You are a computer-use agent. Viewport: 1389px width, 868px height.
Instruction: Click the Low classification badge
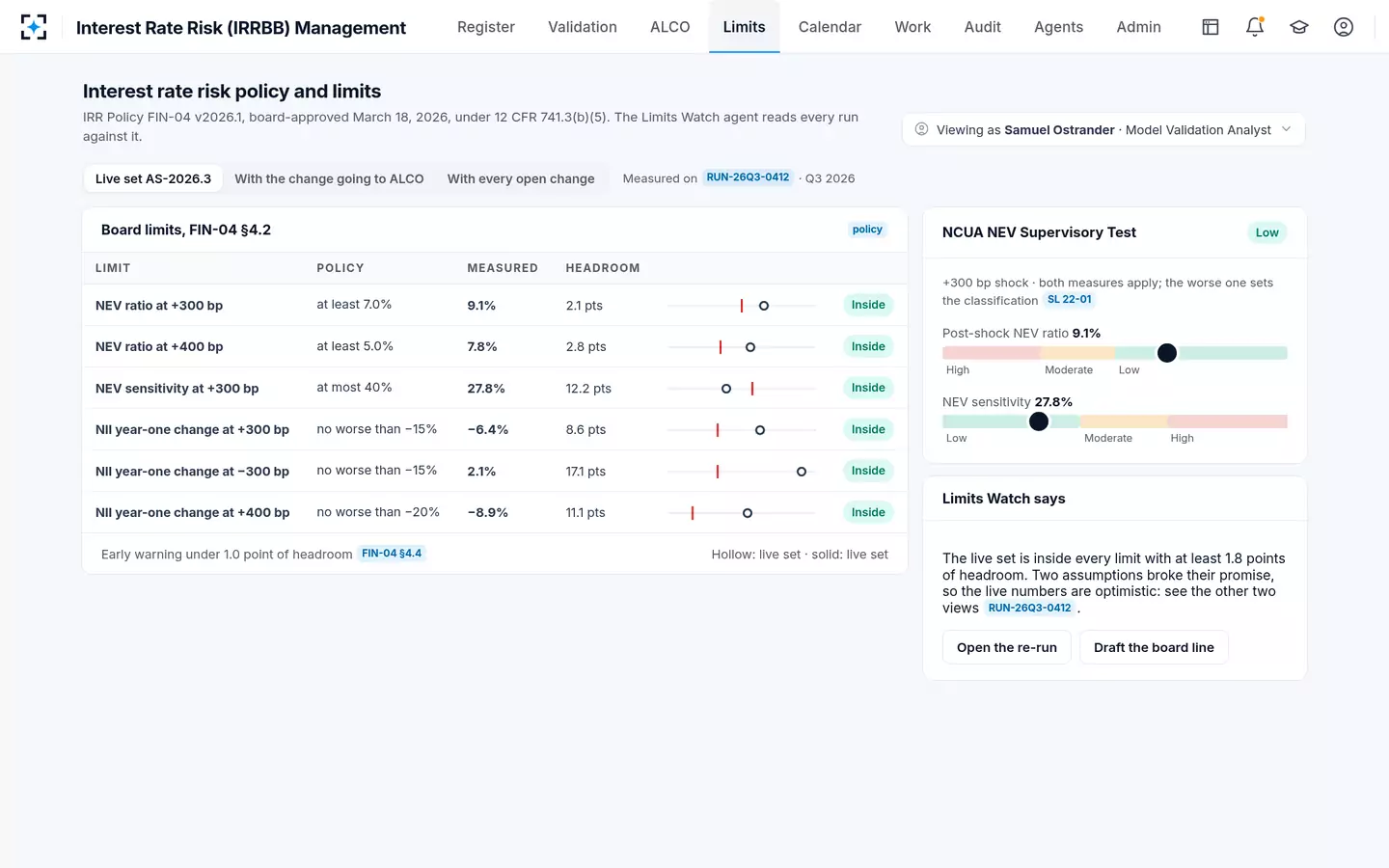pyautogui.click(x=1266, y=232)
